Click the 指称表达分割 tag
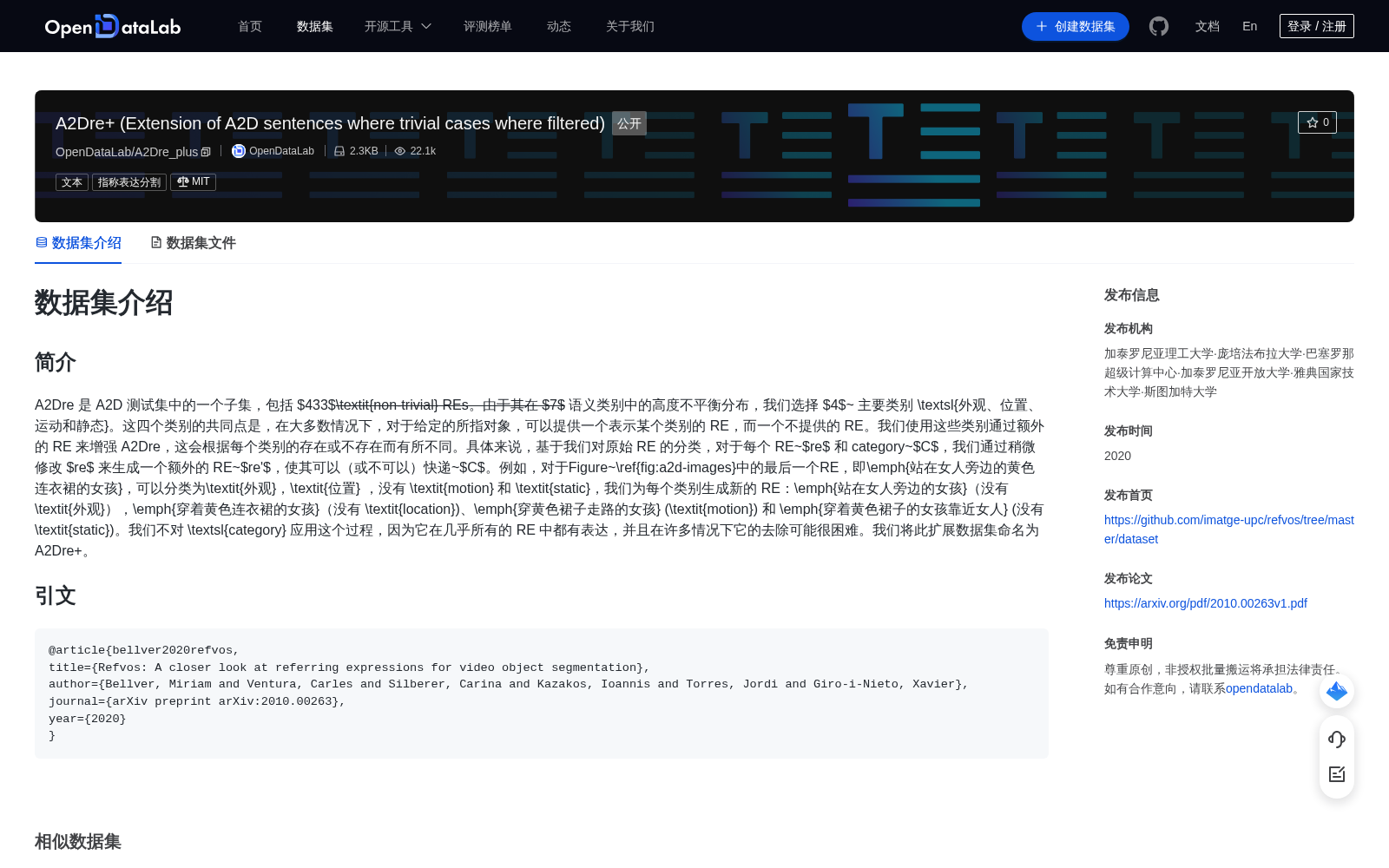 [x=129, y=182]
